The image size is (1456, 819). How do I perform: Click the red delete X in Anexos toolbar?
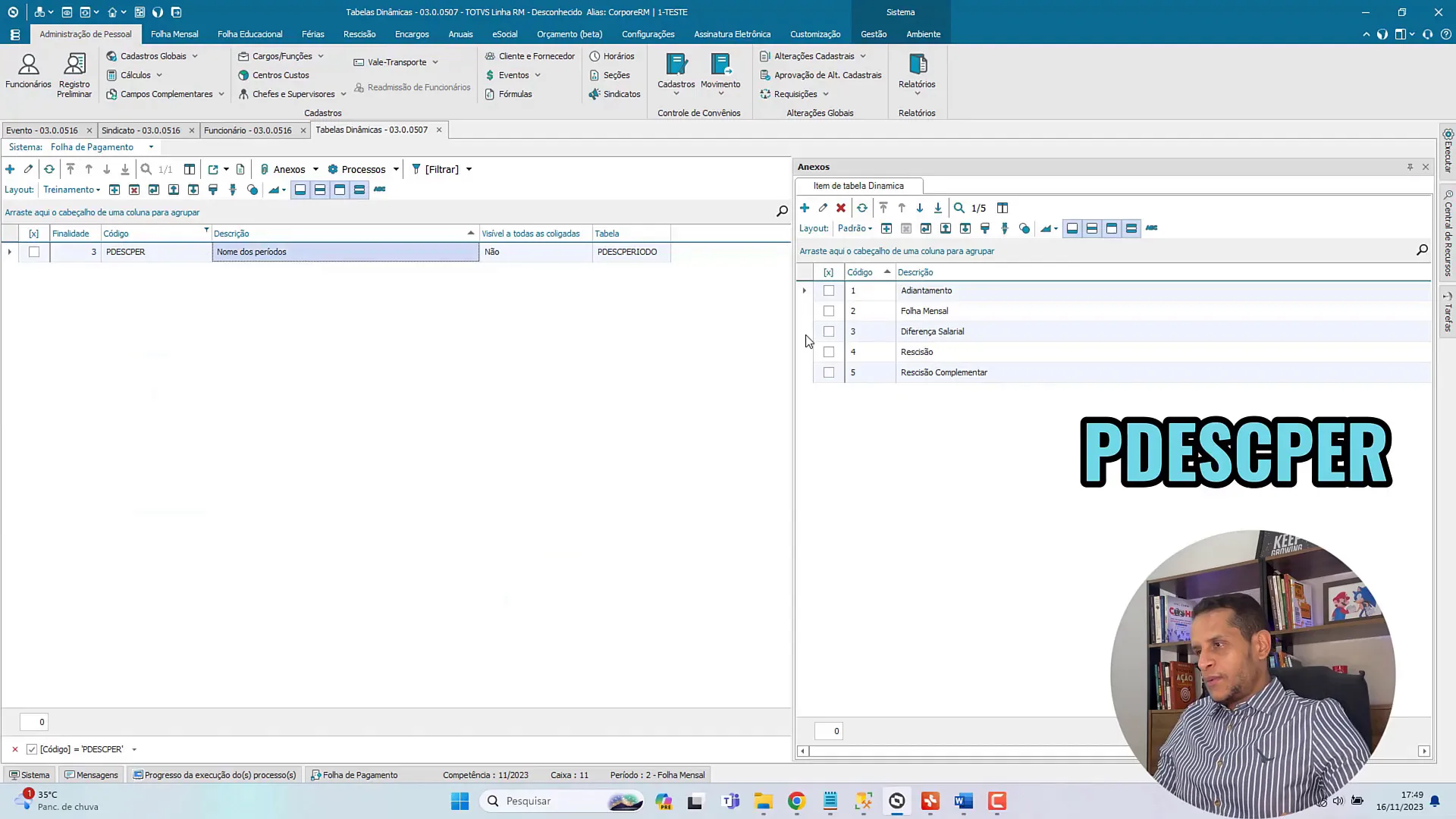coord(841,208)
